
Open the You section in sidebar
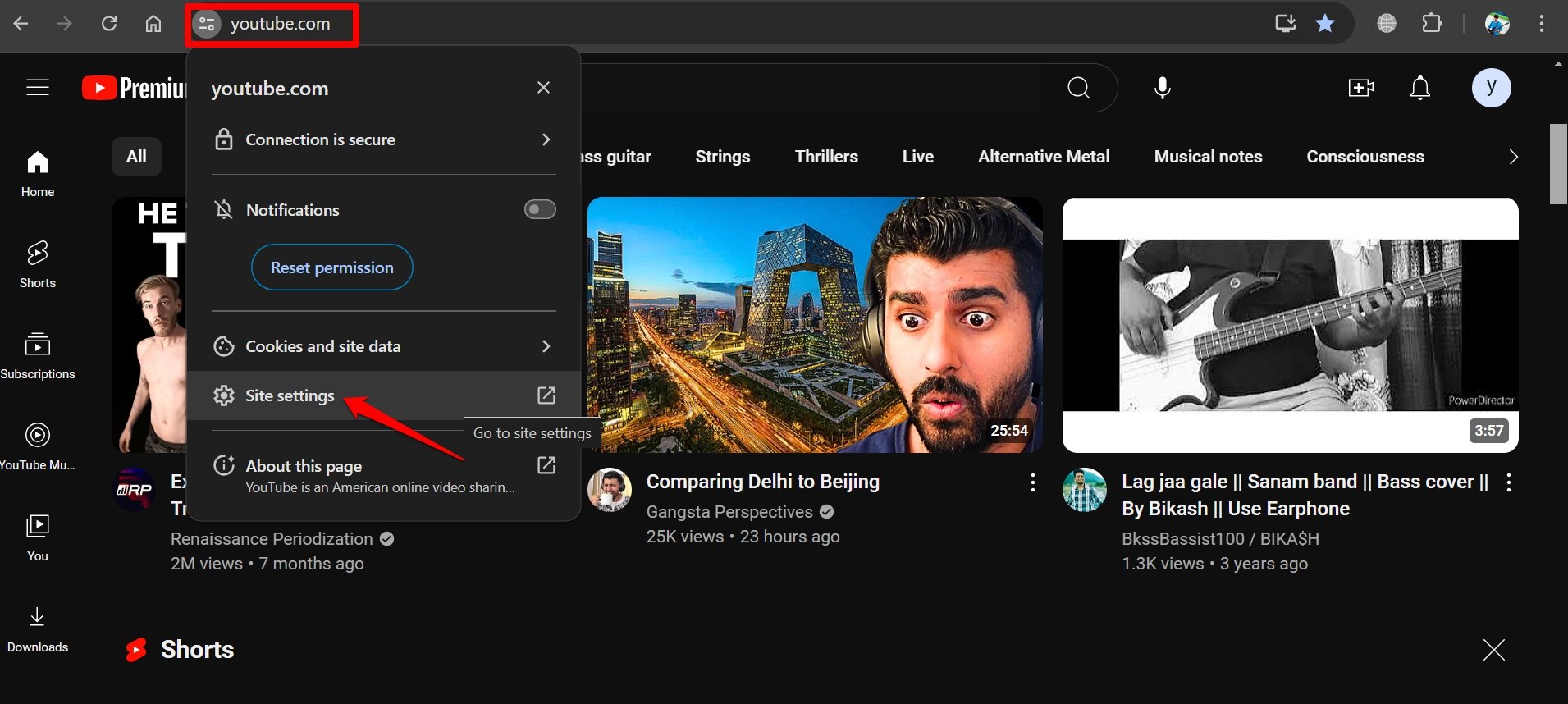[x=38, y=538]
